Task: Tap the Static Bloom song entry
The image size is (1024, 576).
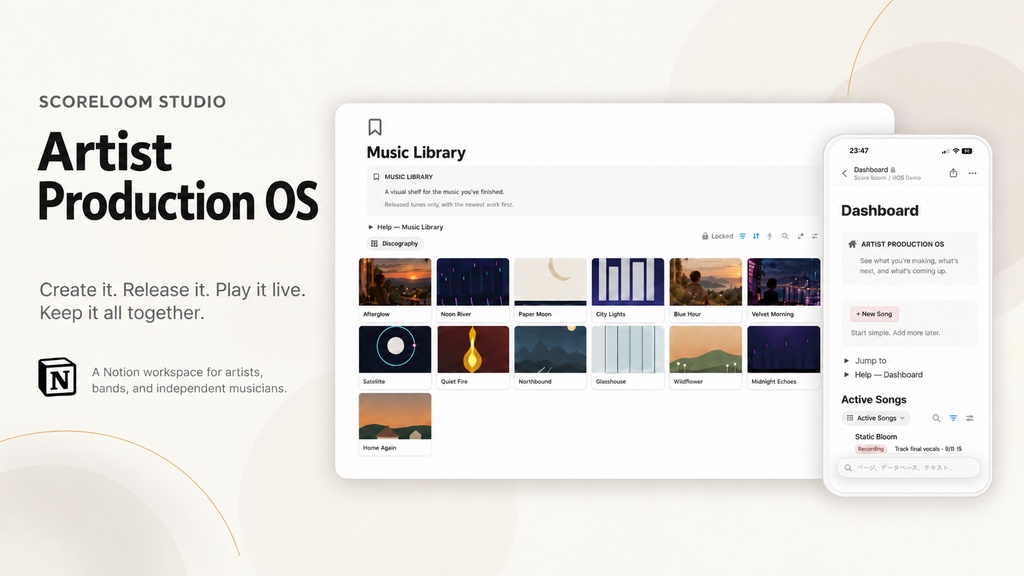Action: point(876,436)
